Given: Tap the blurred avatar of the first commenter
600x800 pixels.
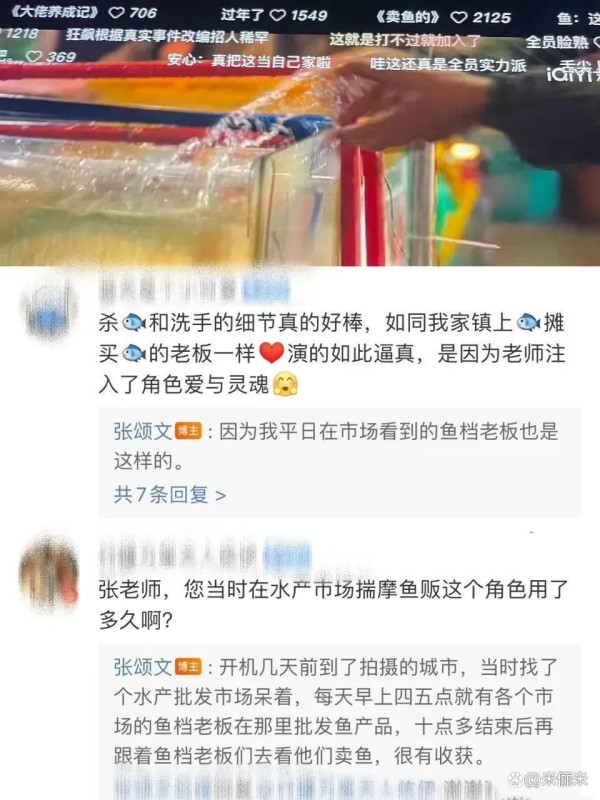Looking at the screenshot, I should [48, 308].
